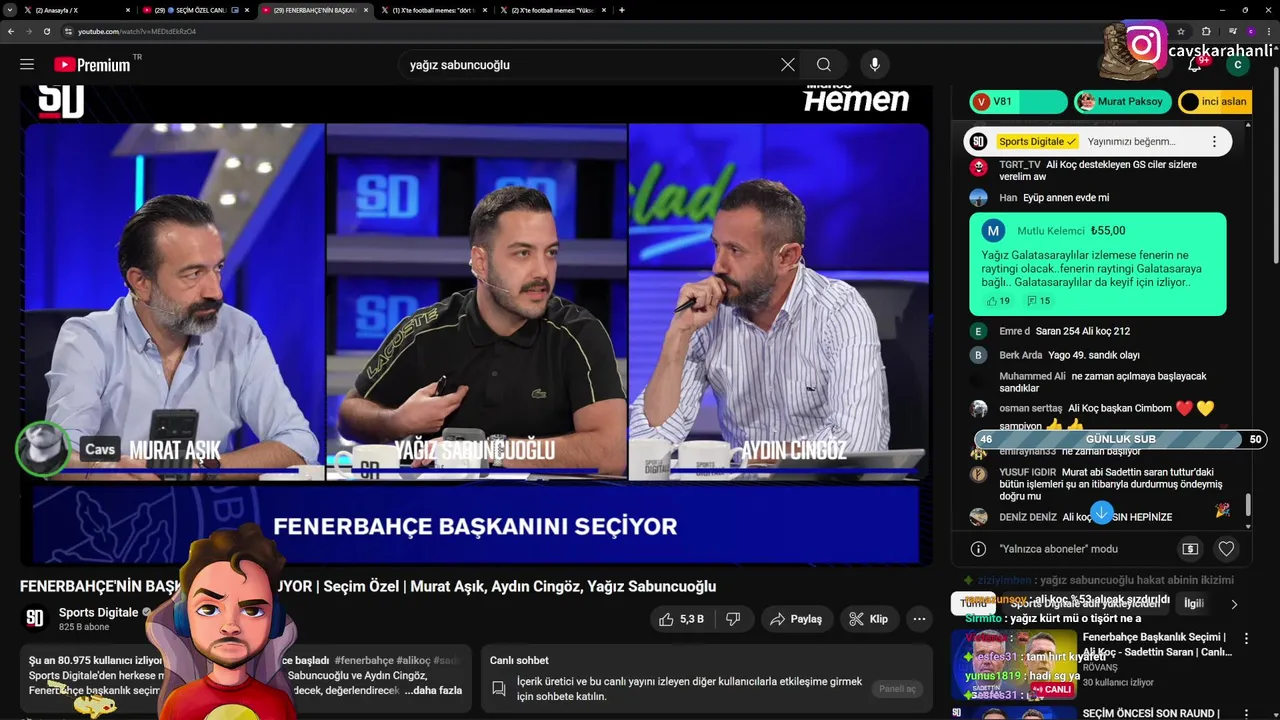The image size is (1280, 720).
Task: Open the notifications bell
Action: pyautogui.click(x=1195, y=64)
